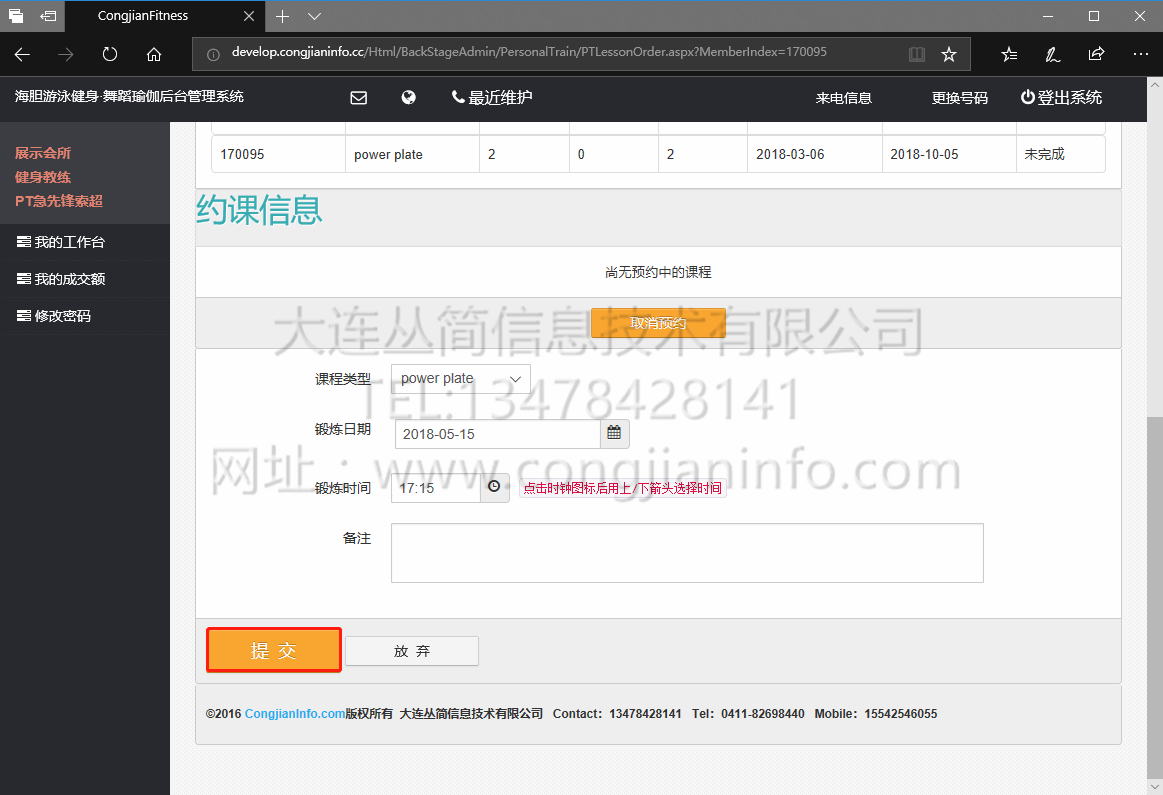Click the 提交 submit button

[274, 650]
